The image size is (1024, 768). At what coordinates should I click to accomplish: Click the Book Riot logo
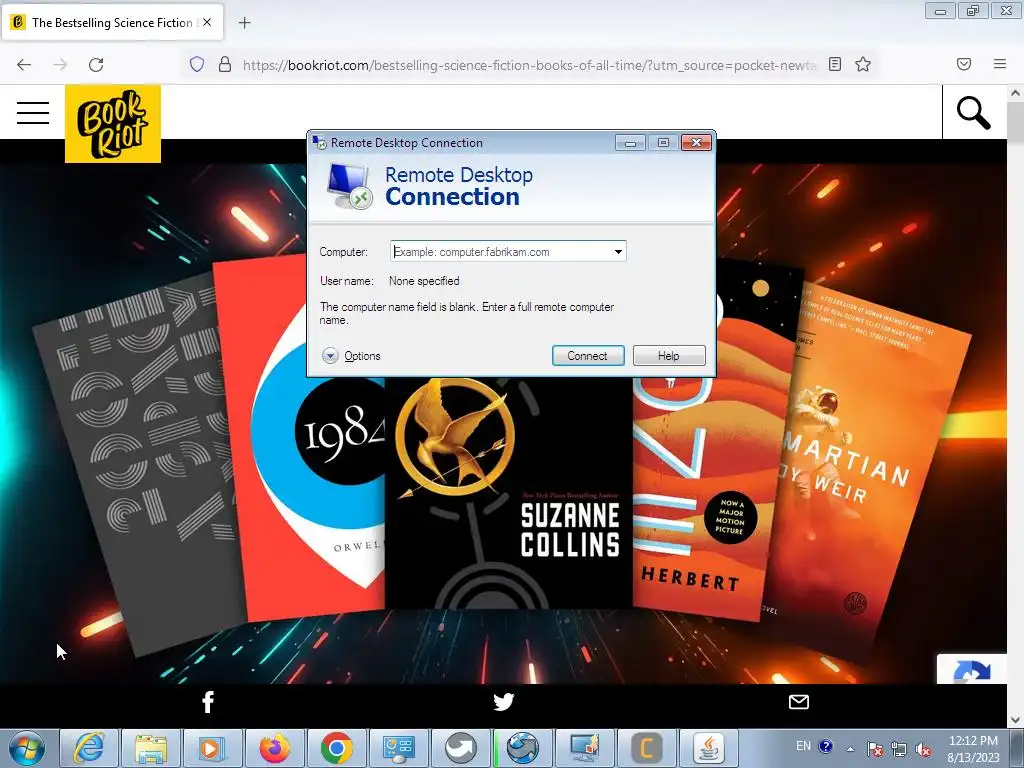(x=113, y=123)
